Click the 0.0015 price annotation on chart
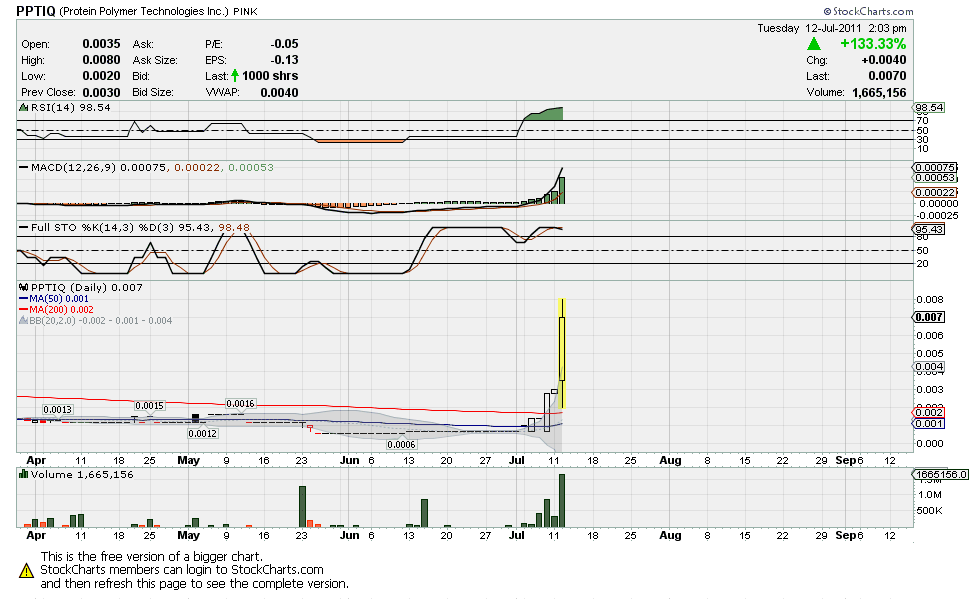 coord(149,405)
